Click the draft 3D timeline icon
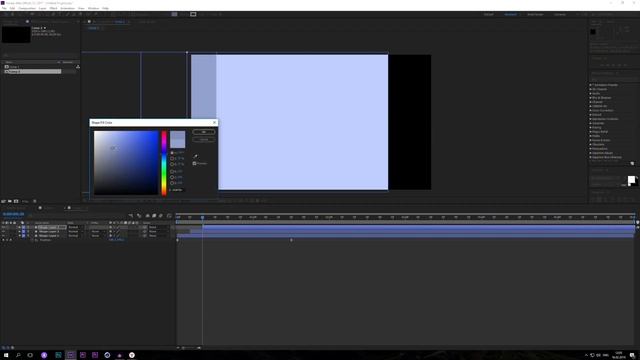This screenshot has width=640, height=360. point(139,216)
